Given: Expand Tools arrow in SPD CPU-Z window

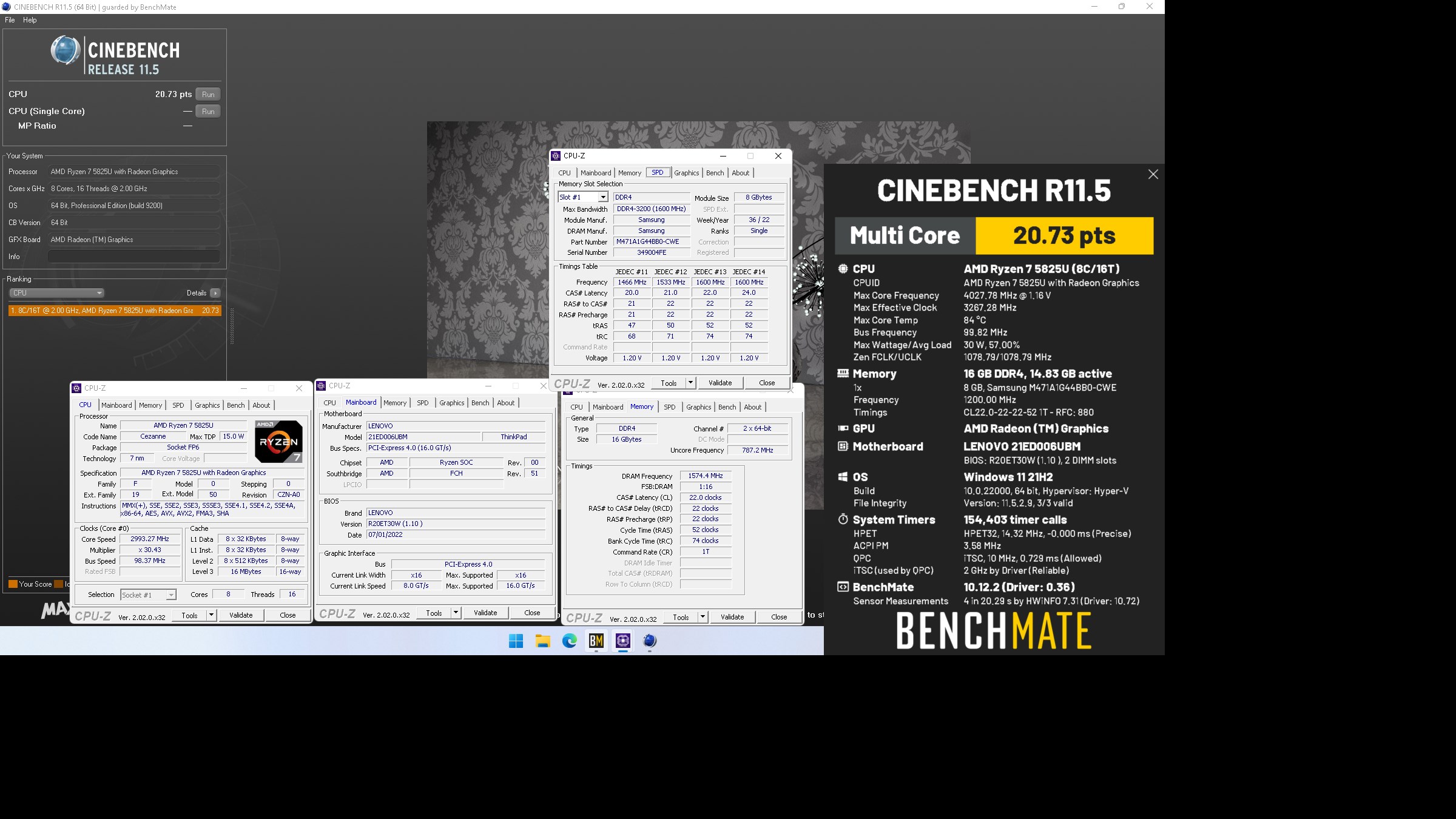Looking at the screenshot, I should 690,383.
